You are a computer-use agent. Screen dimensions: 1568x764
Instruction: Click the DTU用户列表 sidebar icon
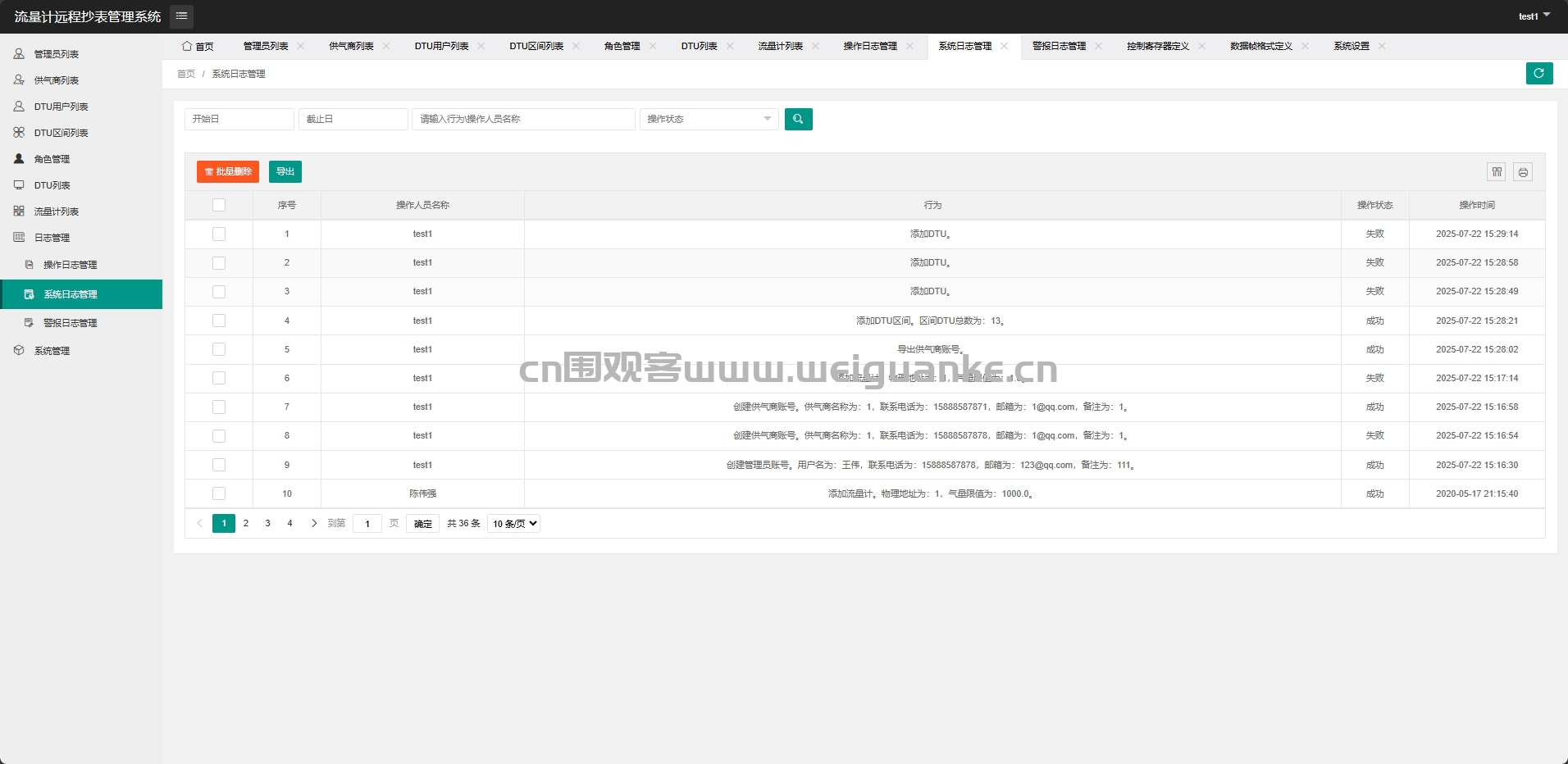coord(19,106)
